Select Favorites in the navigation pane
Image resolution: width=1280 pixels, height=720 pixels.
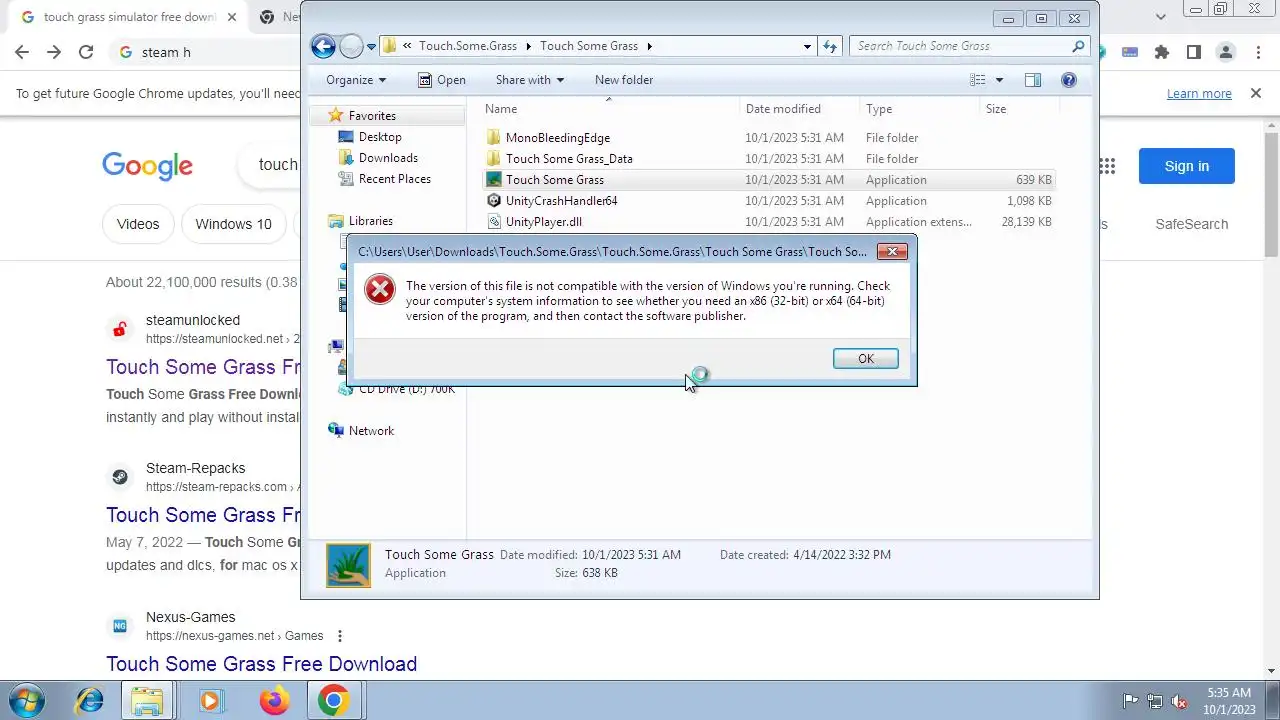point(371,116)
